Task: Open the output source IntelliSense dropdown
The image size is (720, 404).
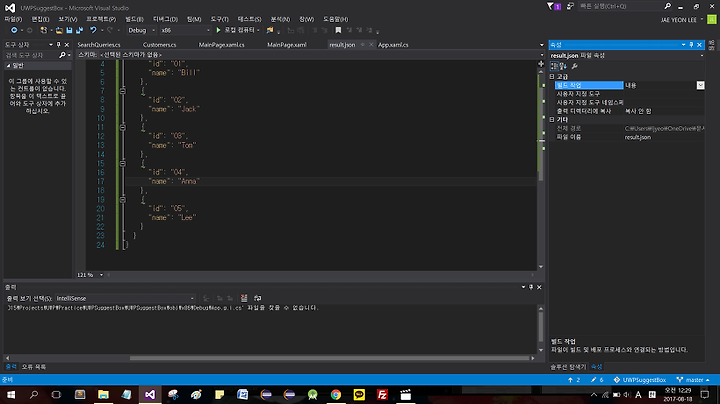Action: (x=125, y=298)
